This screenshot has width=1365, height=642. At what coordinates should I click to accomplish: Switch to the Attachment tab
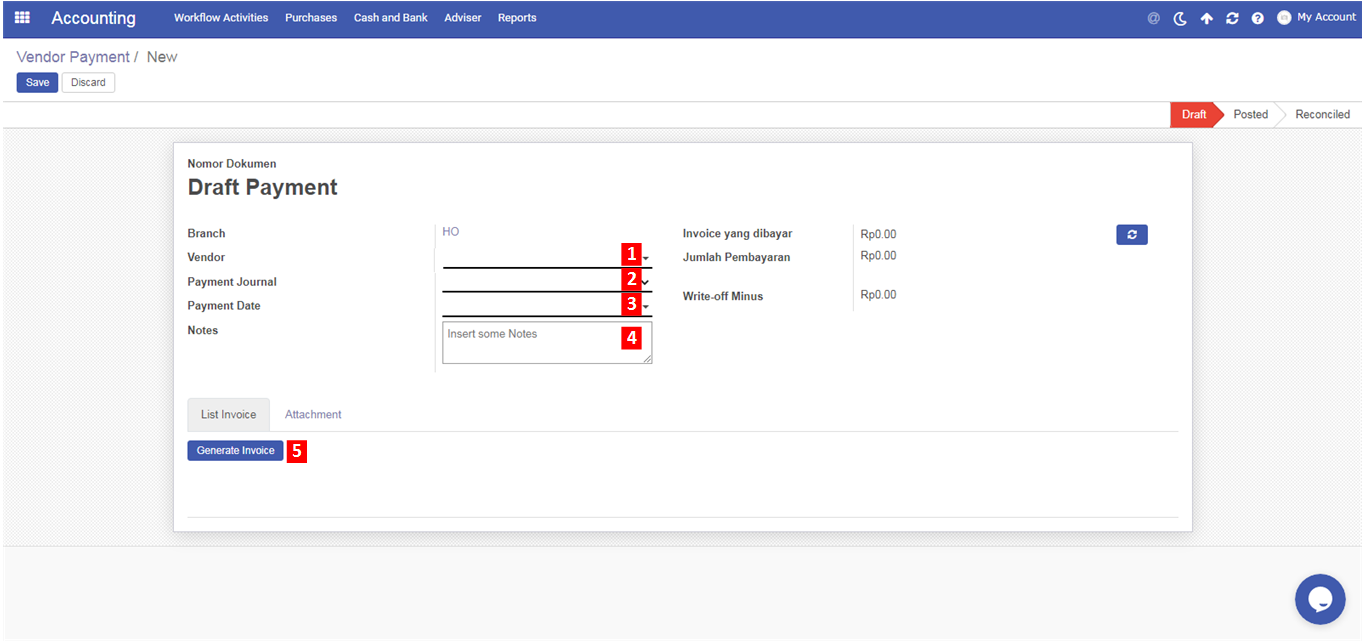(313, 414)
